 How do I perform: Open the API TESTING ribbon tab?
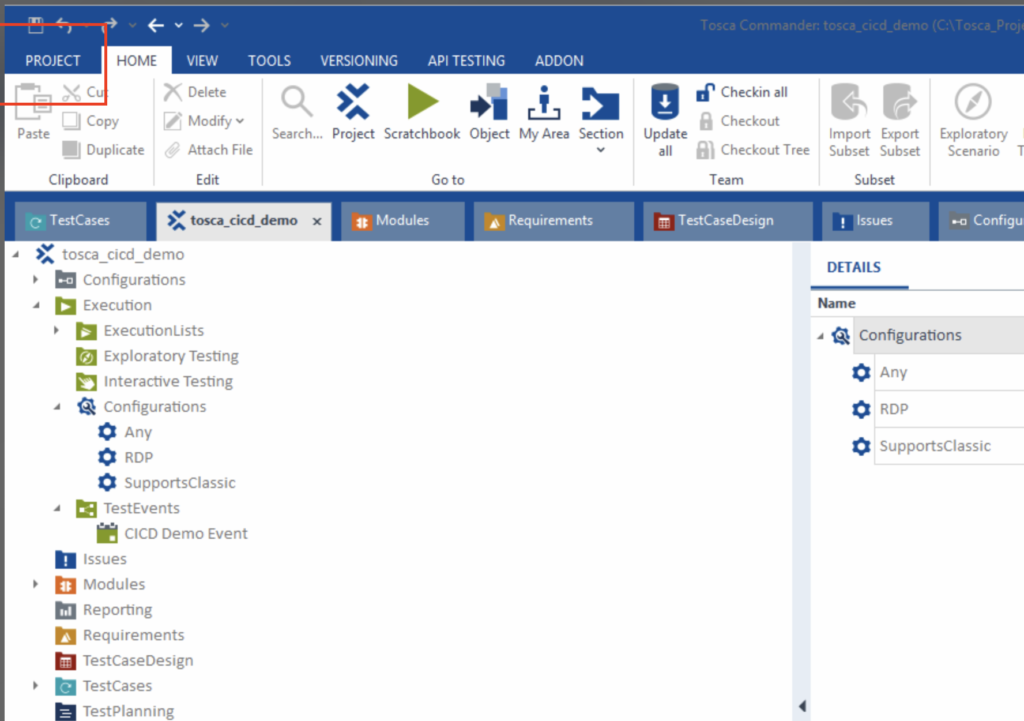click(x=466, y=61)
